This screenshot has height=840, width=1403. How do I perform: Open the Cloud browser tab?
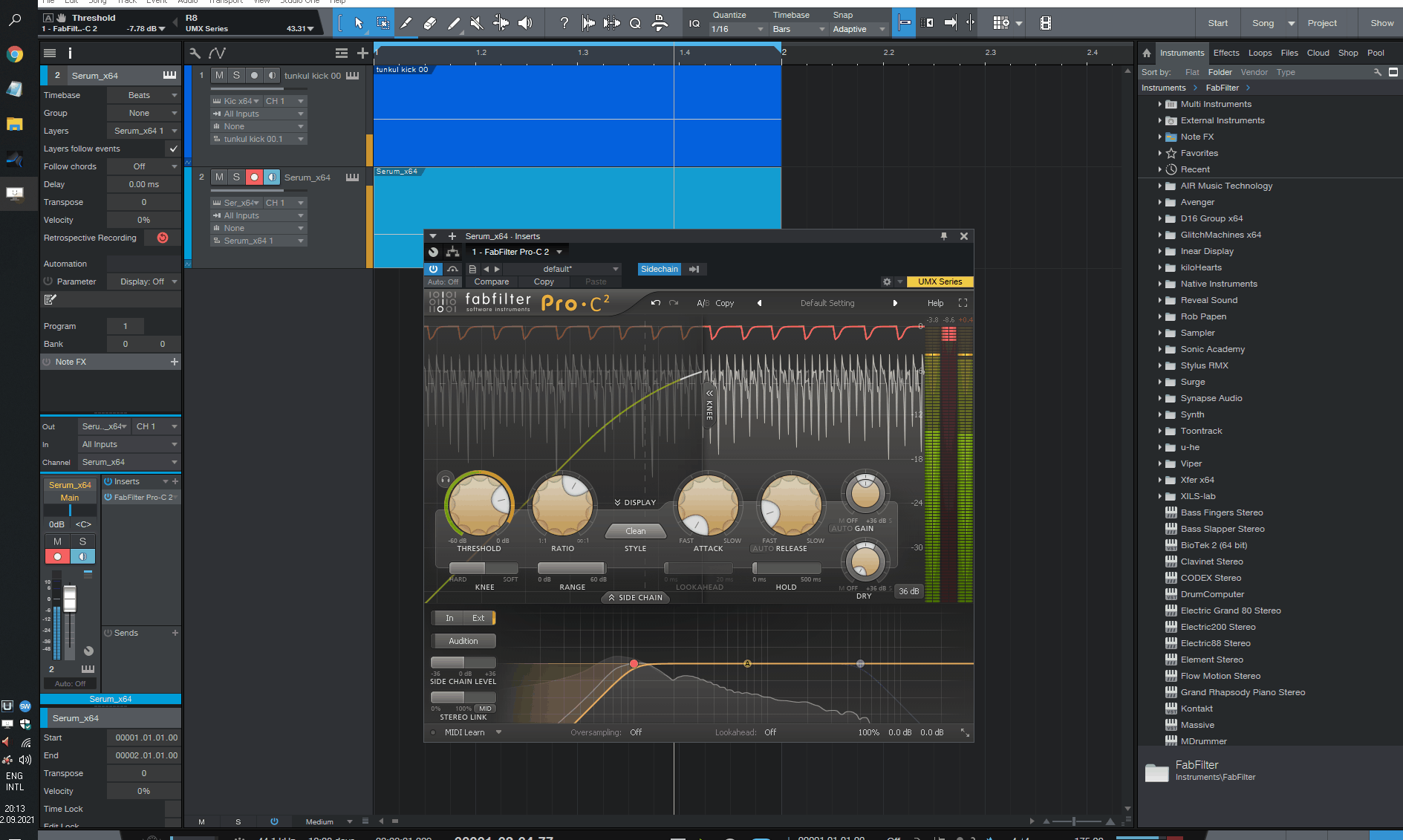1318,53
